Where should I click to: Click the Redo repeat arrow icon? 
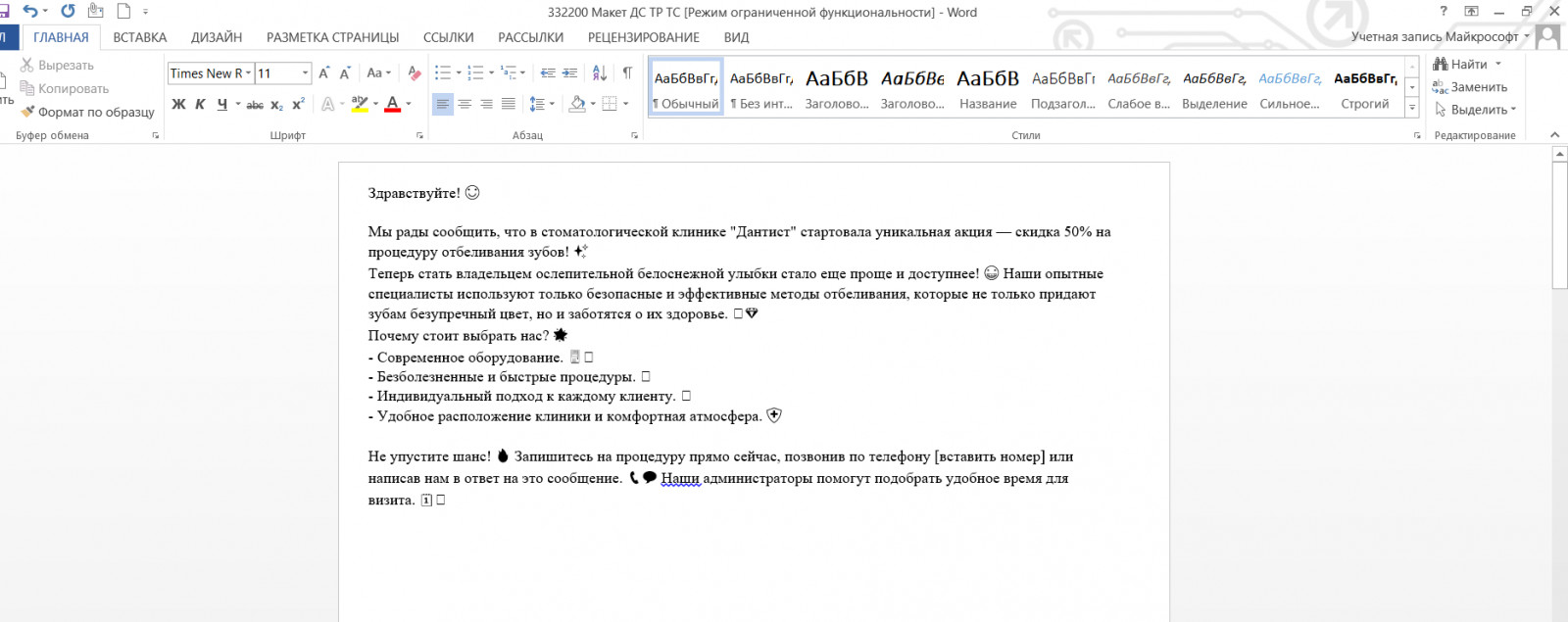tap(68, 12)
